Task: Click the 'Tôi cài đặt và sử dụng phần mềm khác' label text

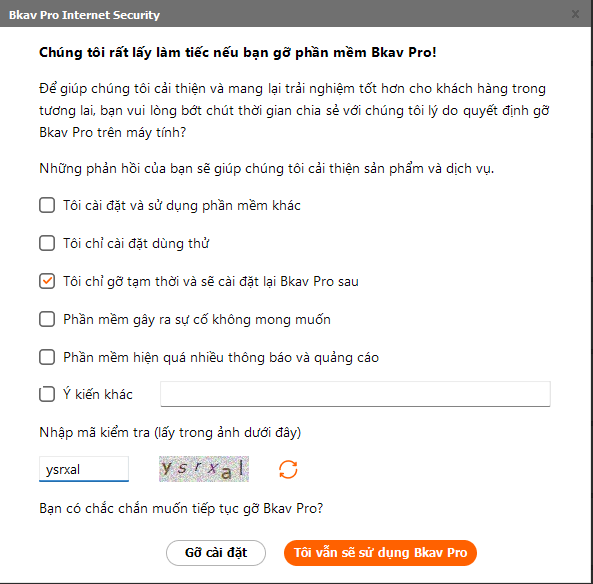Action: [x=182, y=205]
